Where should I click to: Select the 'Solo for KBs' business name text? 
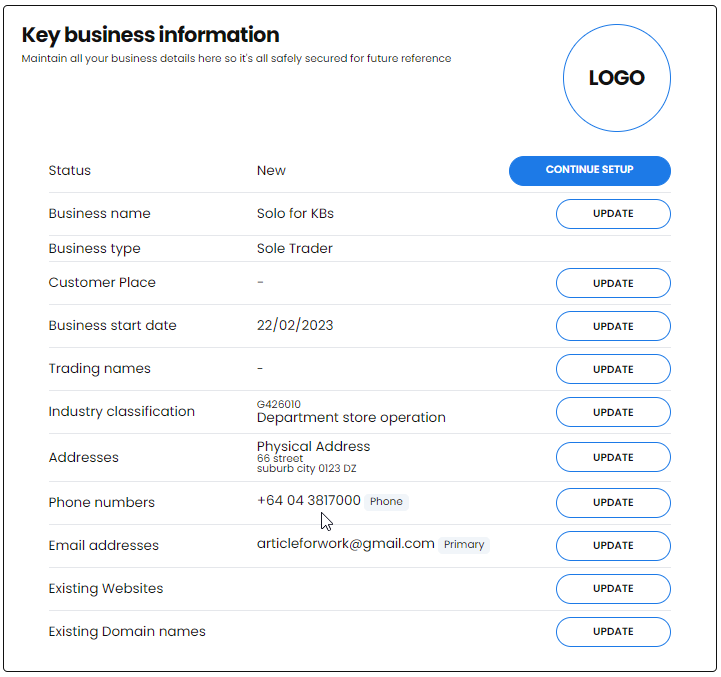295,213
